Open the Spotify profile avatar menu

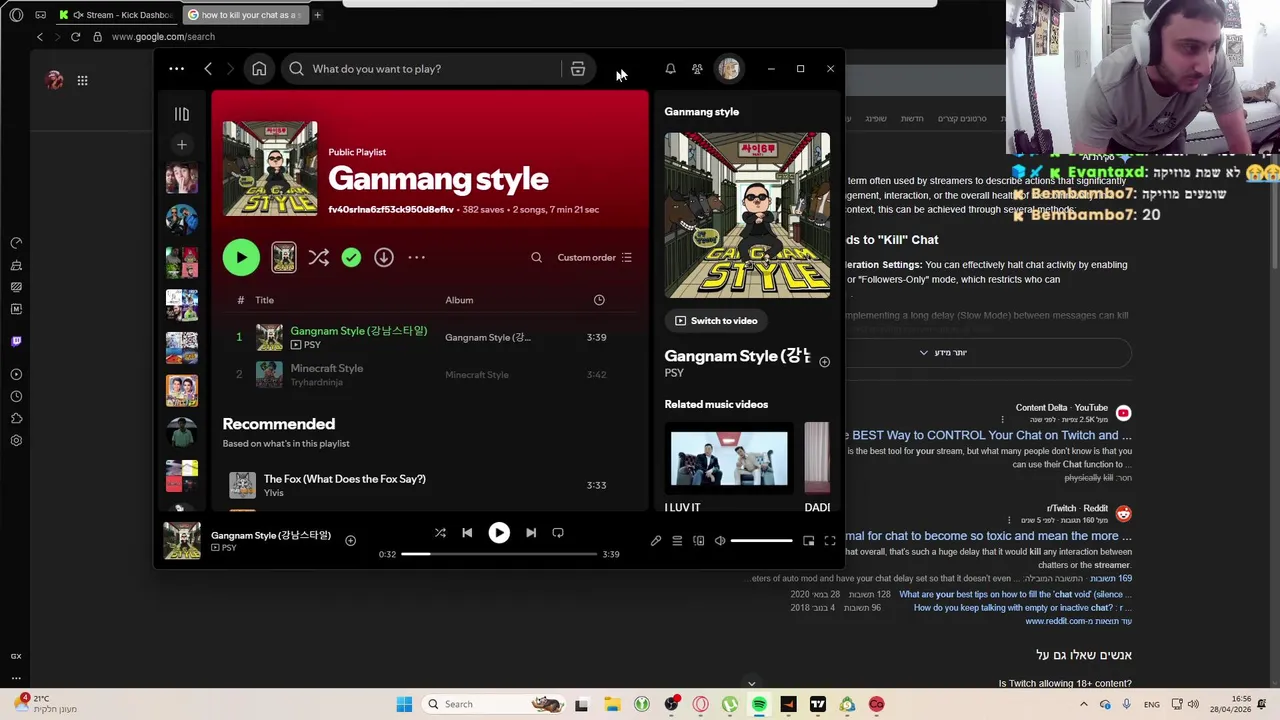pyautogui.click(x=728, y=69)
